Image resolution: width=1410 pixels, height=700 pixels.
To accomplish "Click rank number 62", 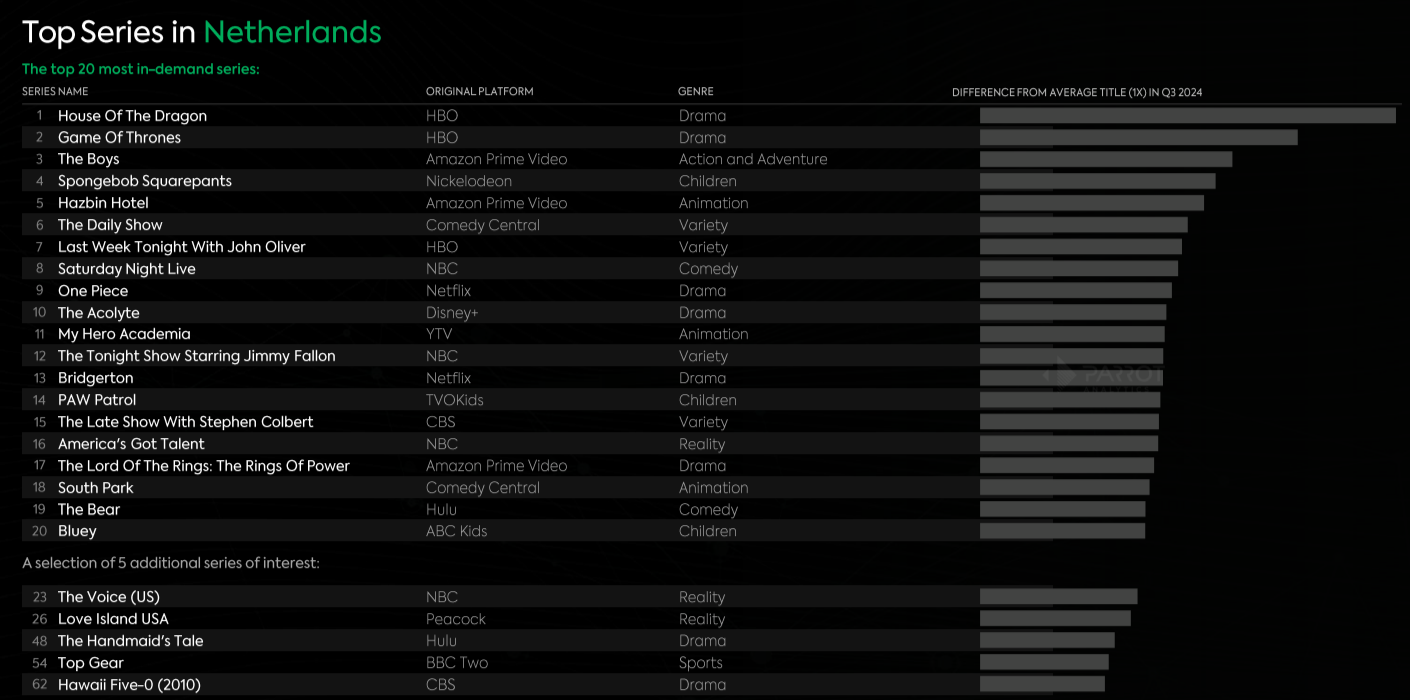I will tap(40, 685).
